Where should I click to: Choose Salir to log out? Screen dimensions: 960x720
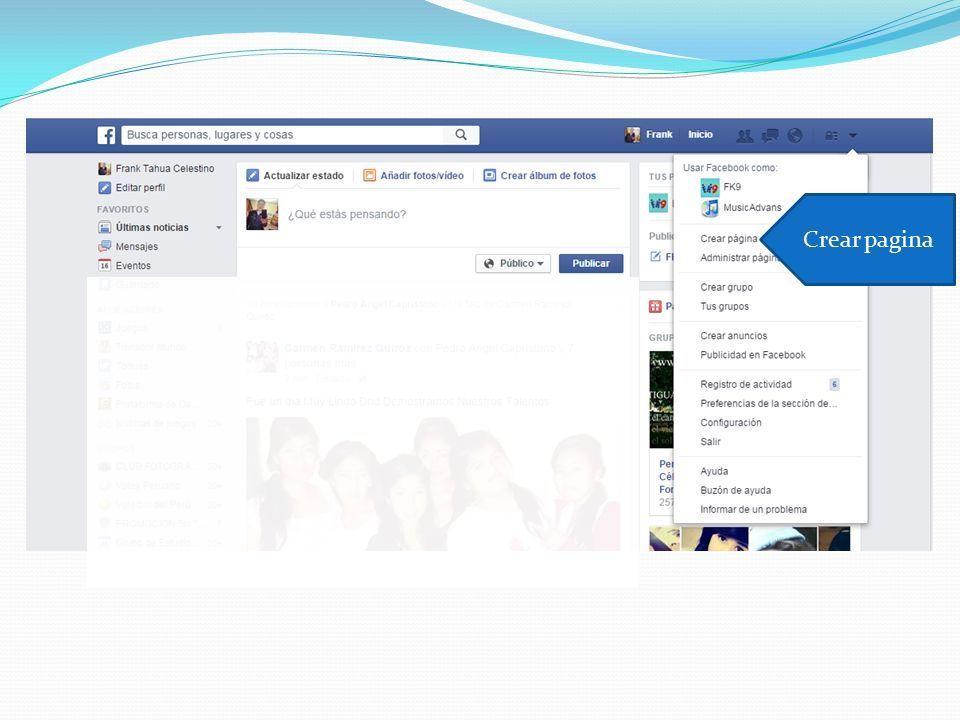[710, 441]
